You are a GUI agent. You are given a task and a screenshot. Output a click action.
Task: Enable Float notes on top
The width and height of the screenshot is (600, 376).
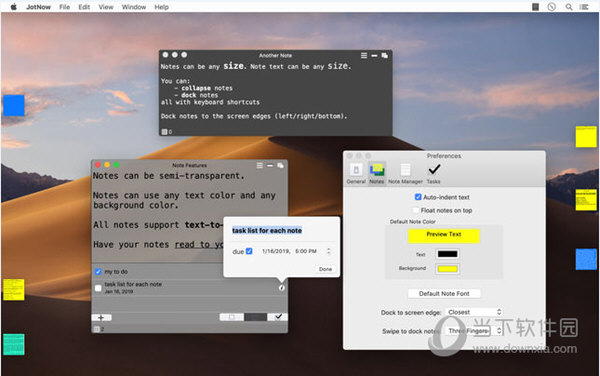(416, 210)
